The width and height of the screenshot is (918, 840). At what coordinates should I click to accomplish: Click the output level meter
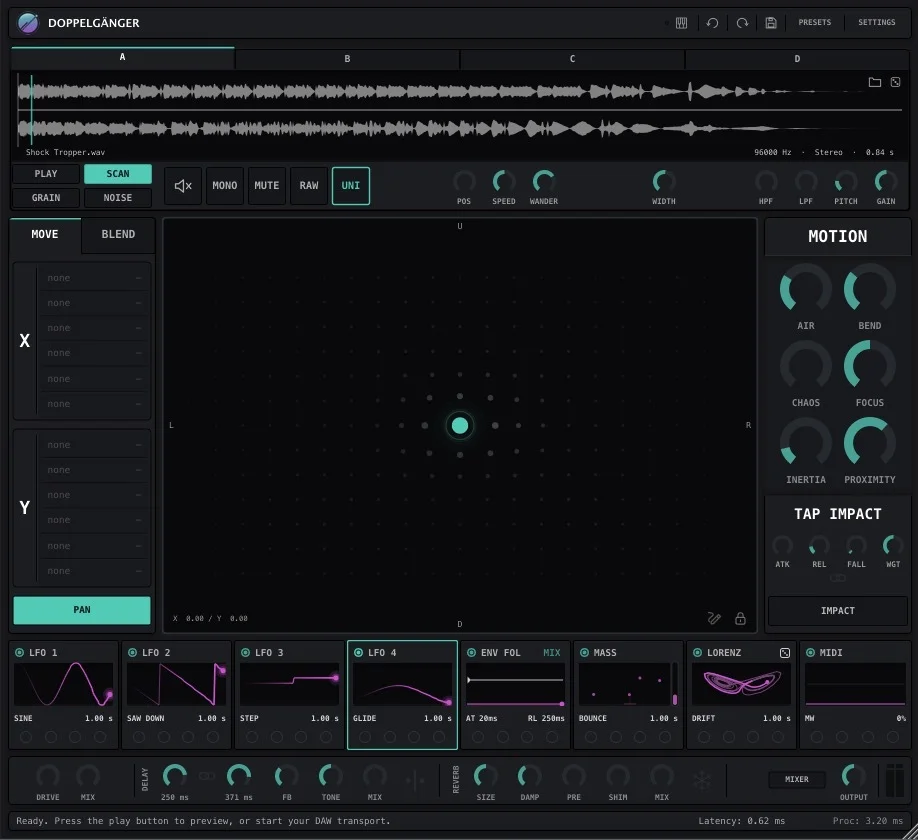coord(895,780)
